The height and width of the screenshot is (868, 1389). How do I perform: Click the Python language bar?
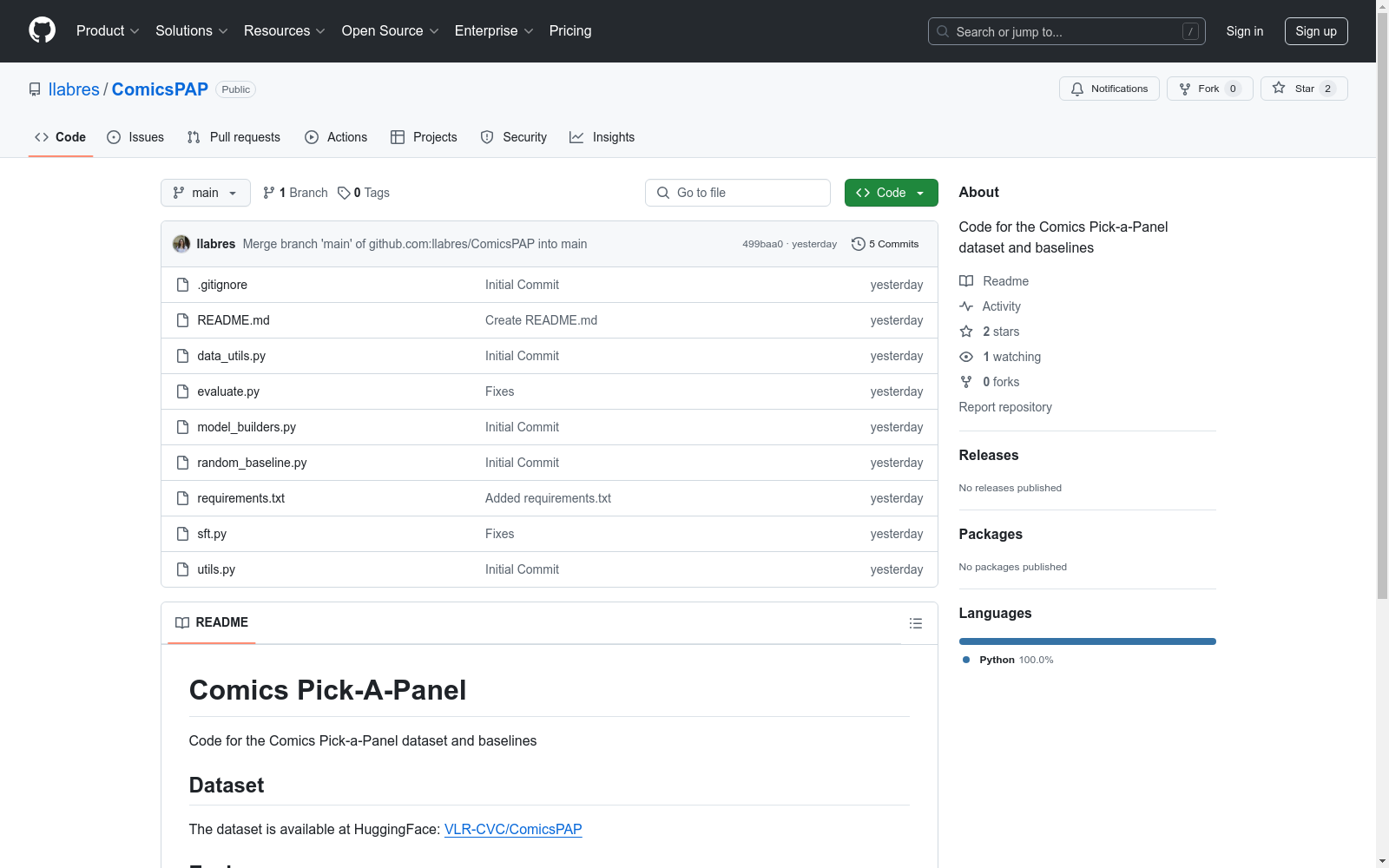pos(1088,641)
